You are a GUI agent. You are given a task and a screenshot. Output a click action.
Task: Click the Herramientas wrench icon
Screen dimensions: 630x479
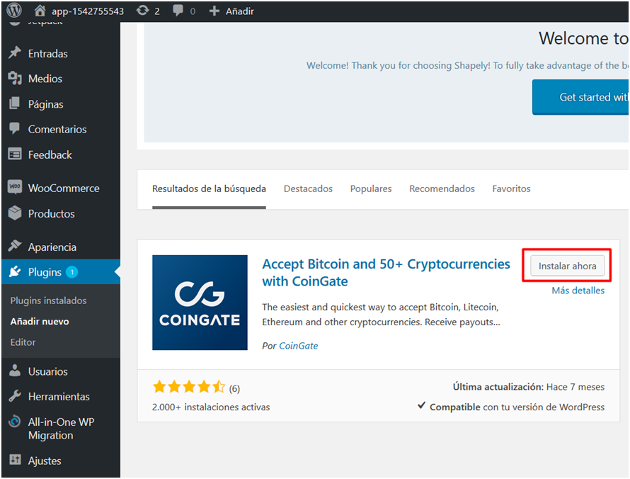(15, 396)
